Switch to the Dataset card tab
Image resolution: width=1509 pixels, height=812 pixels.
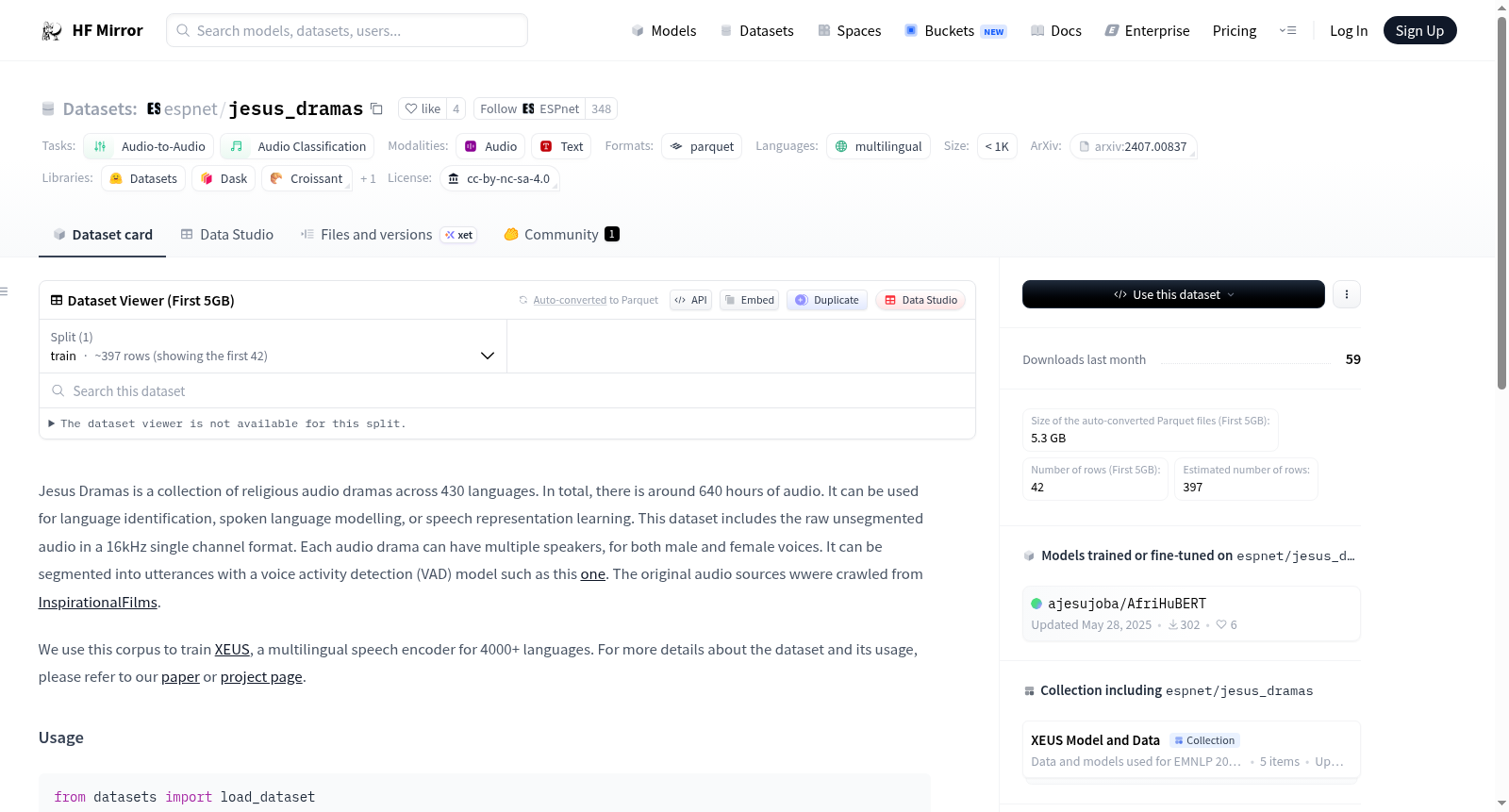click(102, 235)
